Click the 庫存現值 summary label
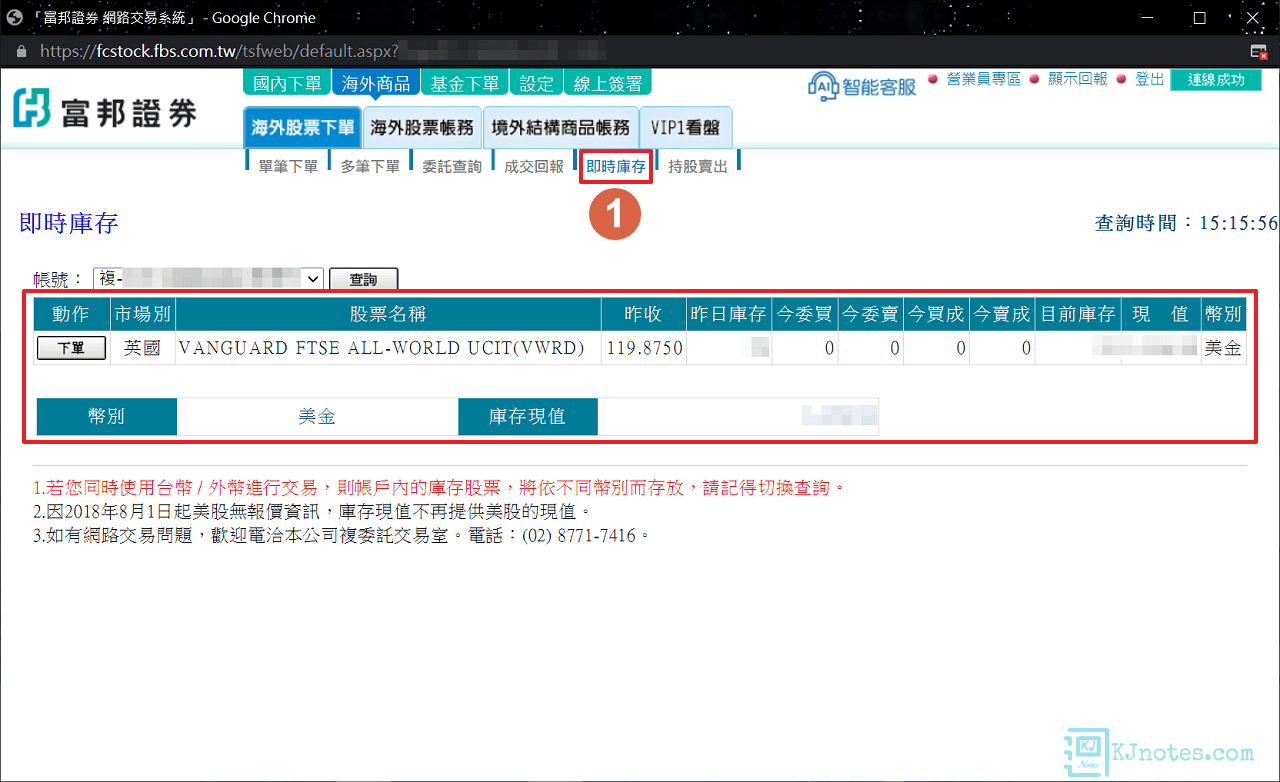Image resolution: width=1280 pixels, height=782 pixels. [528, 416]
